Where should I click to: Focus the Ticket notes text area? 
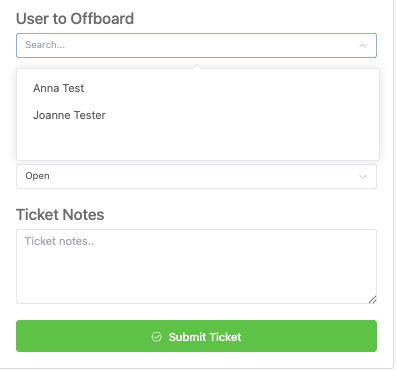[x=196, y=266]
